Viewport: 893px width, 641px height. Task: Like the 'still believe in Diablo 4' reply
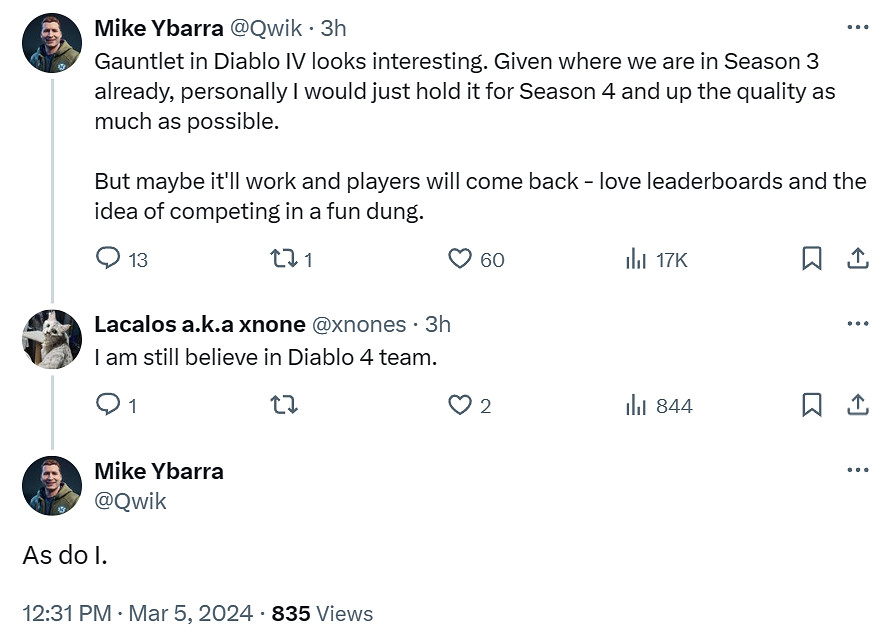coord(459,405)
